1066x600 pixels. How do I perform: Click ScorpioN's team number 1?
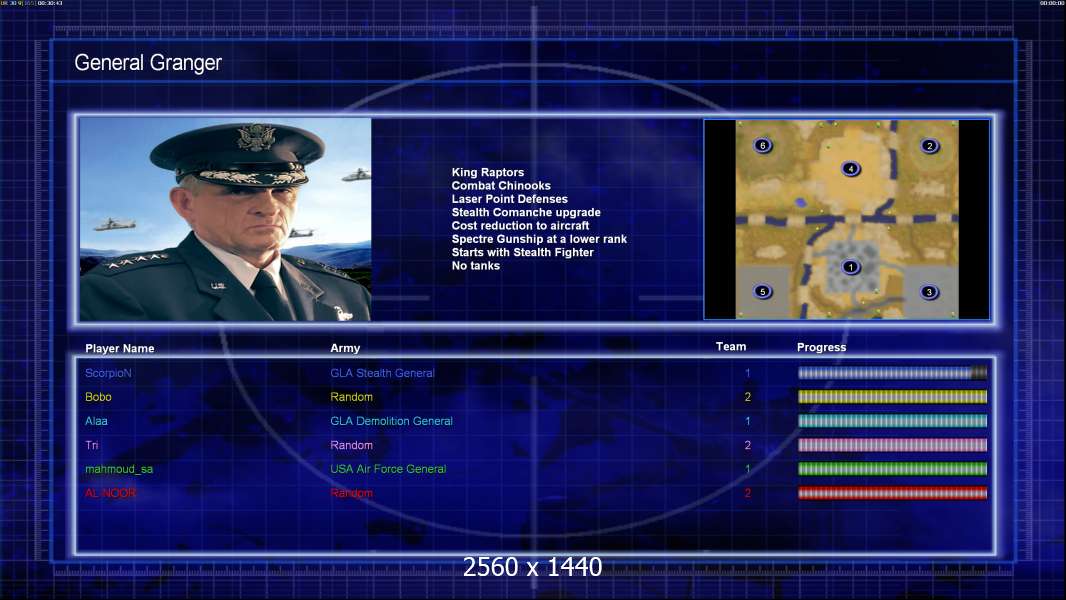747,373
